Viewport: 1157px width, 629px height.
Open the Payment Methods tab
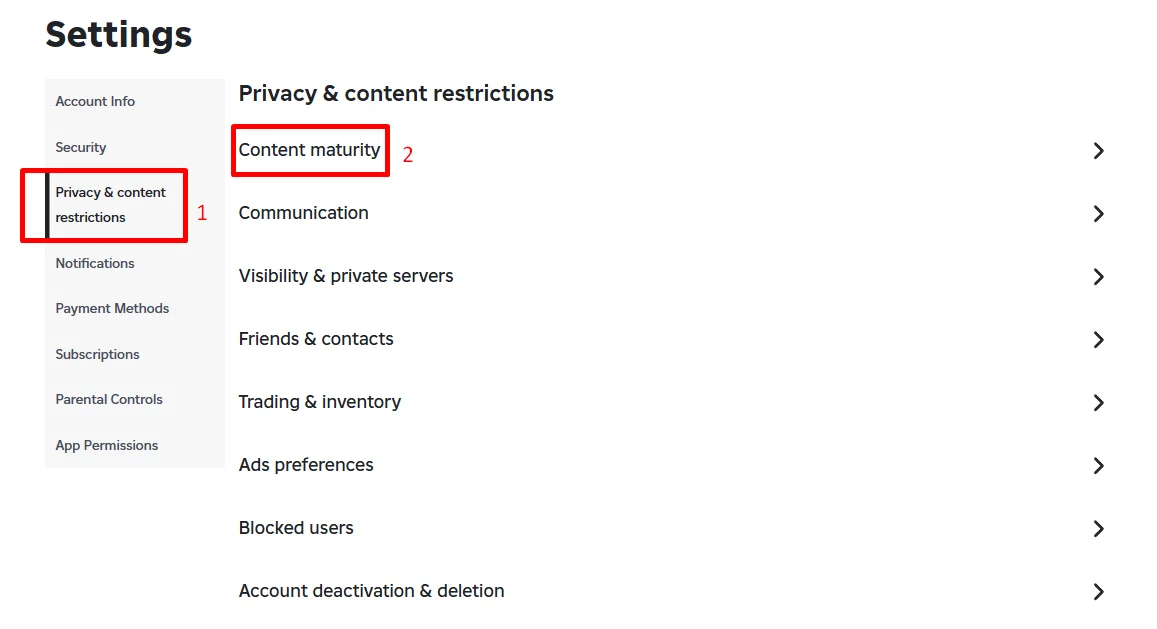[x=112, y=309]
